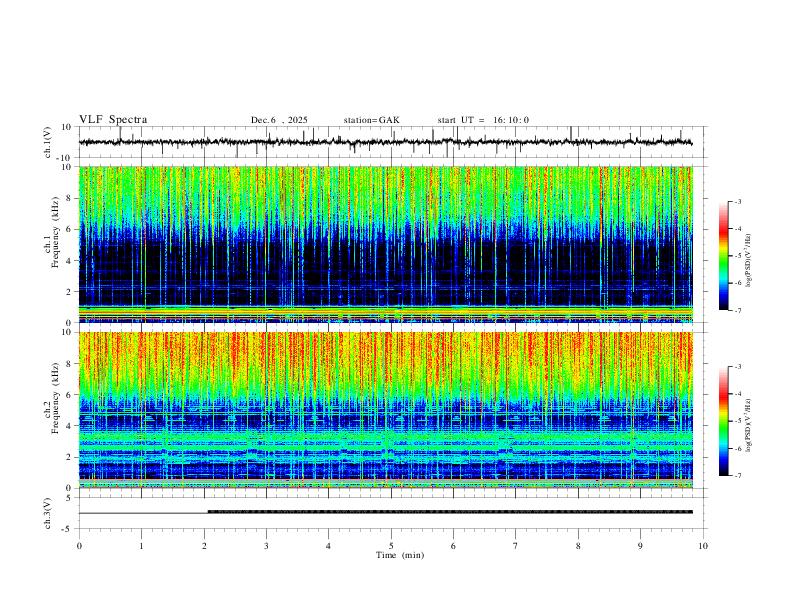Image resolution: width=792 pixels, height=612 pixels.
Task: Click the ch.1 colorbar '-3' value
Action: [737, 201]
